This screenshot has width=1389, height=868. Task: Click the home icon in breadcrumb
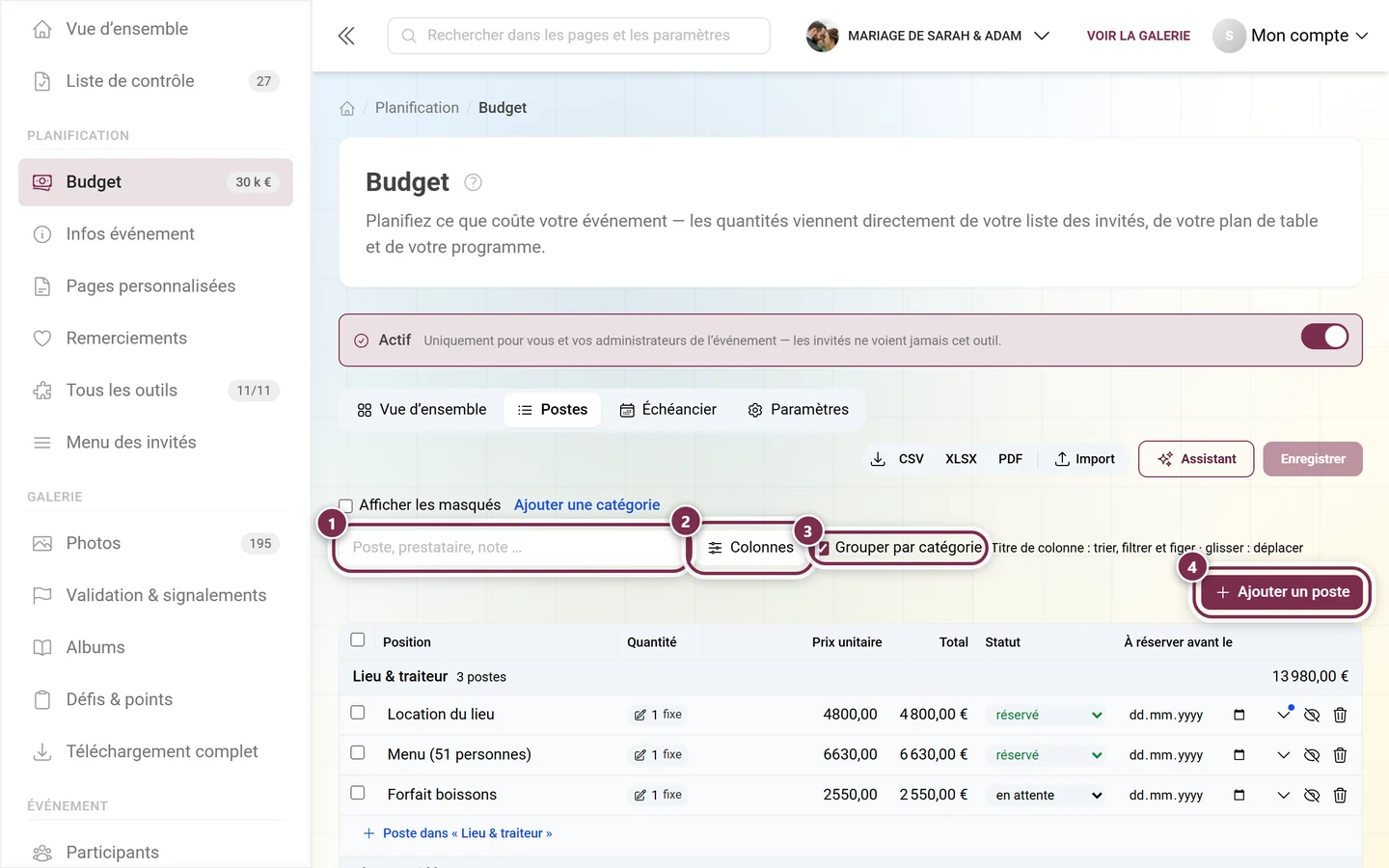coord(347,108)
